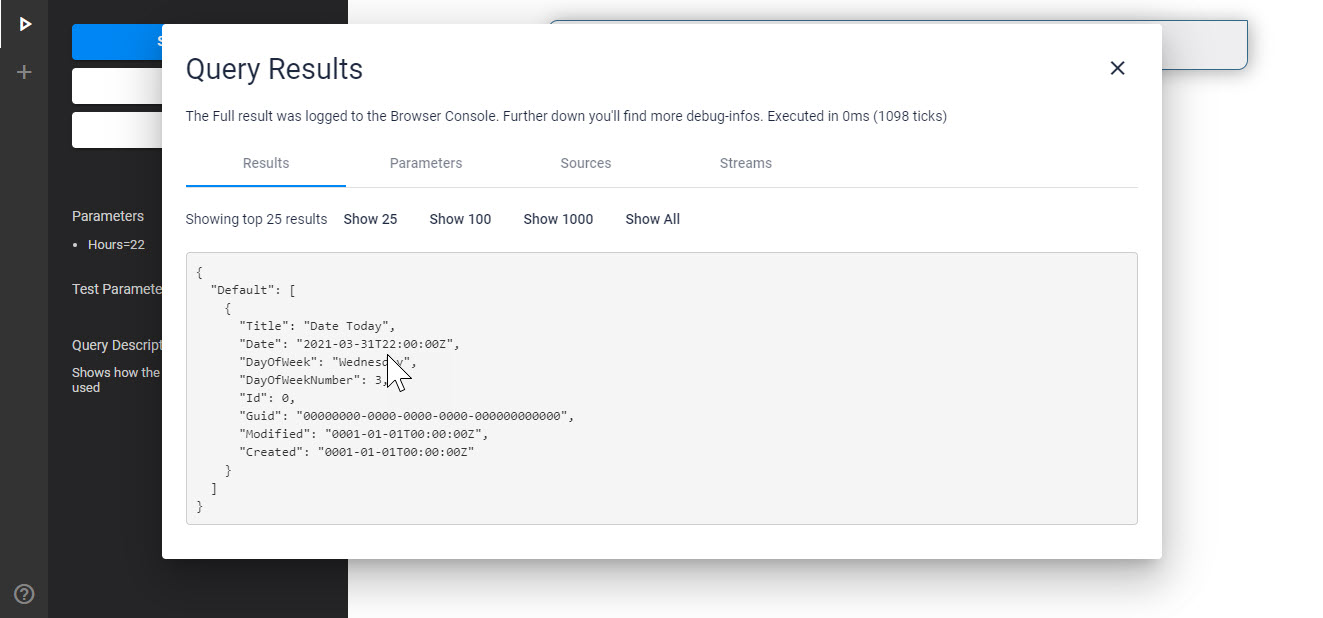Click the Date value 2021-03-31T22:00:00Z
Screen dimensions: 1323x618
click(374, 344)
